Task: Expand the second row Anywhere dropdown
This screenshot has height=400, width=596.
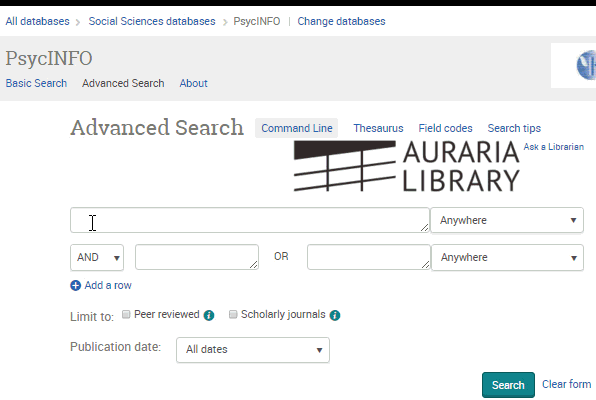Action: pyautogui.click(x=507, y=257)
